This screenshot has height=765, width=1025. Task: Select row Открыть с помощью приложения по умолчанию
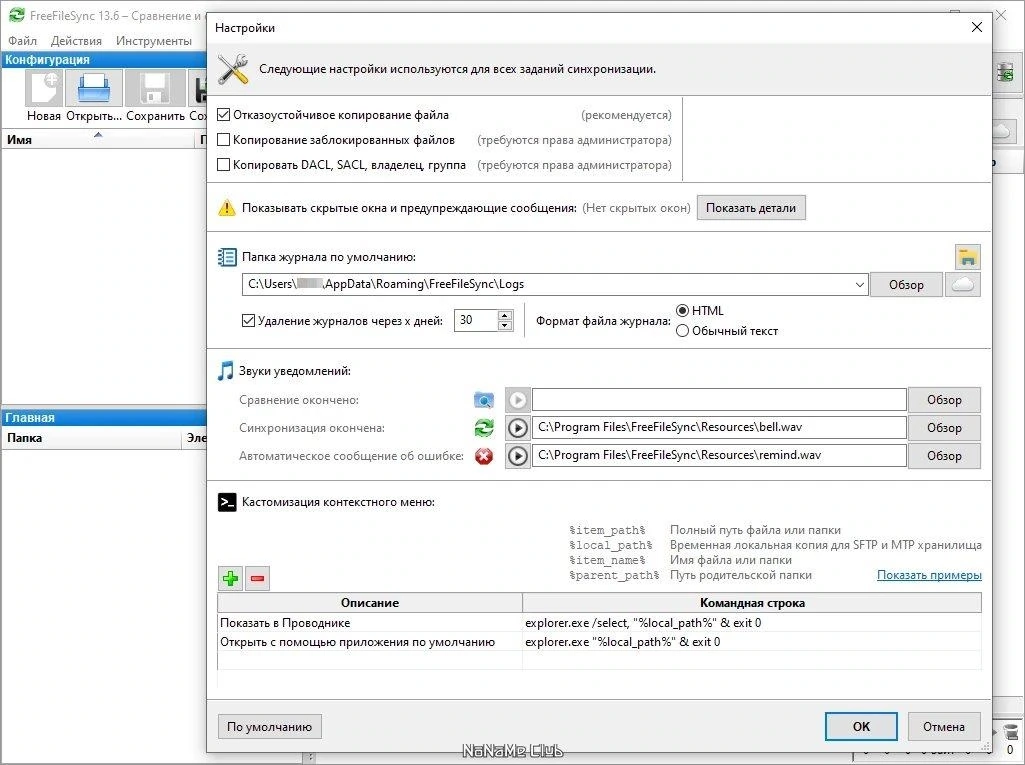click(x=370, y=641)
